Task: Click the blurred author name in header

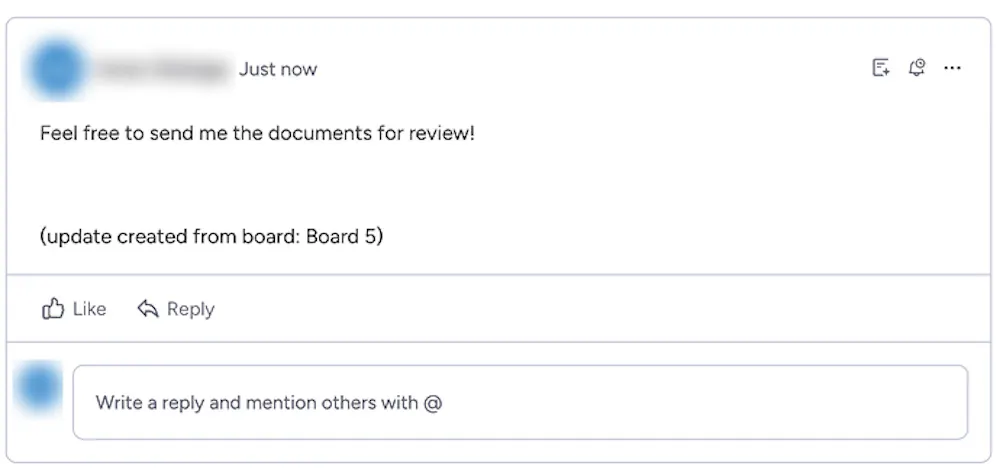Action: tap(163, 69)
